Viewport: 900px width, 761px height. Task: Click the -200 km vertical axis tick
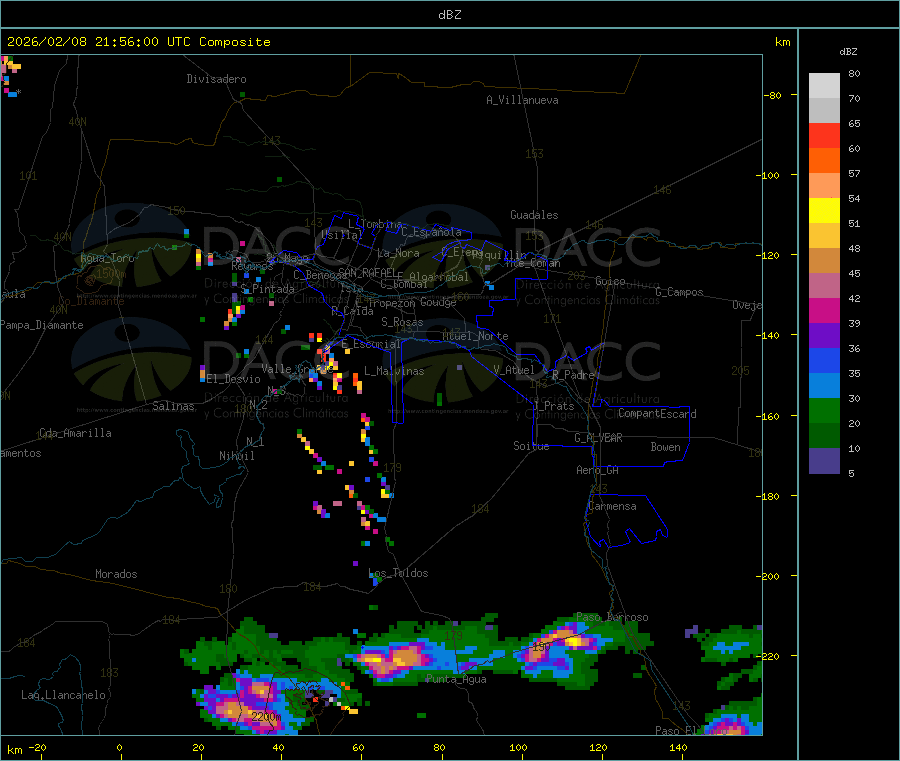[x=770, y=576]
